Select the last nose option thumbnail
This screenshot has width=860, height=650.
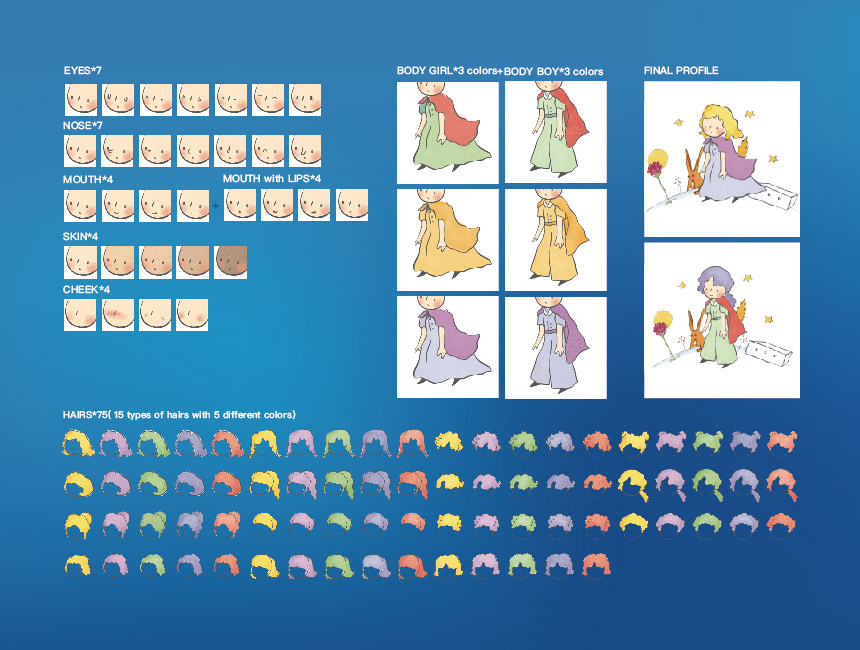(x=305, y=151)
